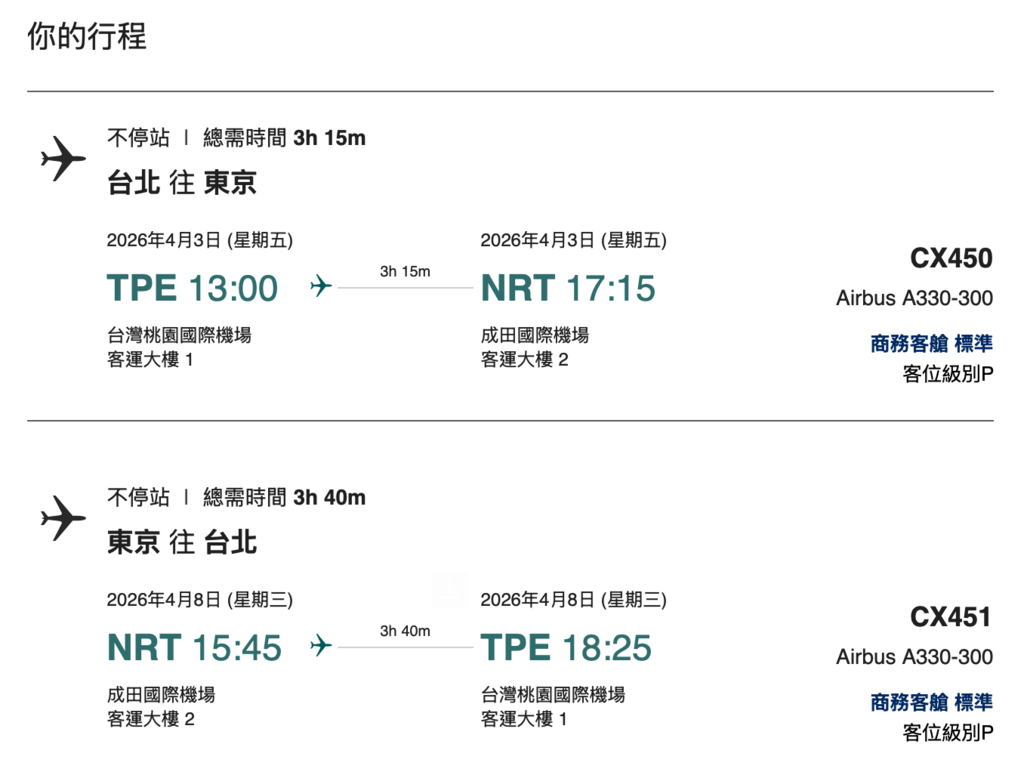Click the 商務客艙 標準 link for CX451

coord(931,703)
